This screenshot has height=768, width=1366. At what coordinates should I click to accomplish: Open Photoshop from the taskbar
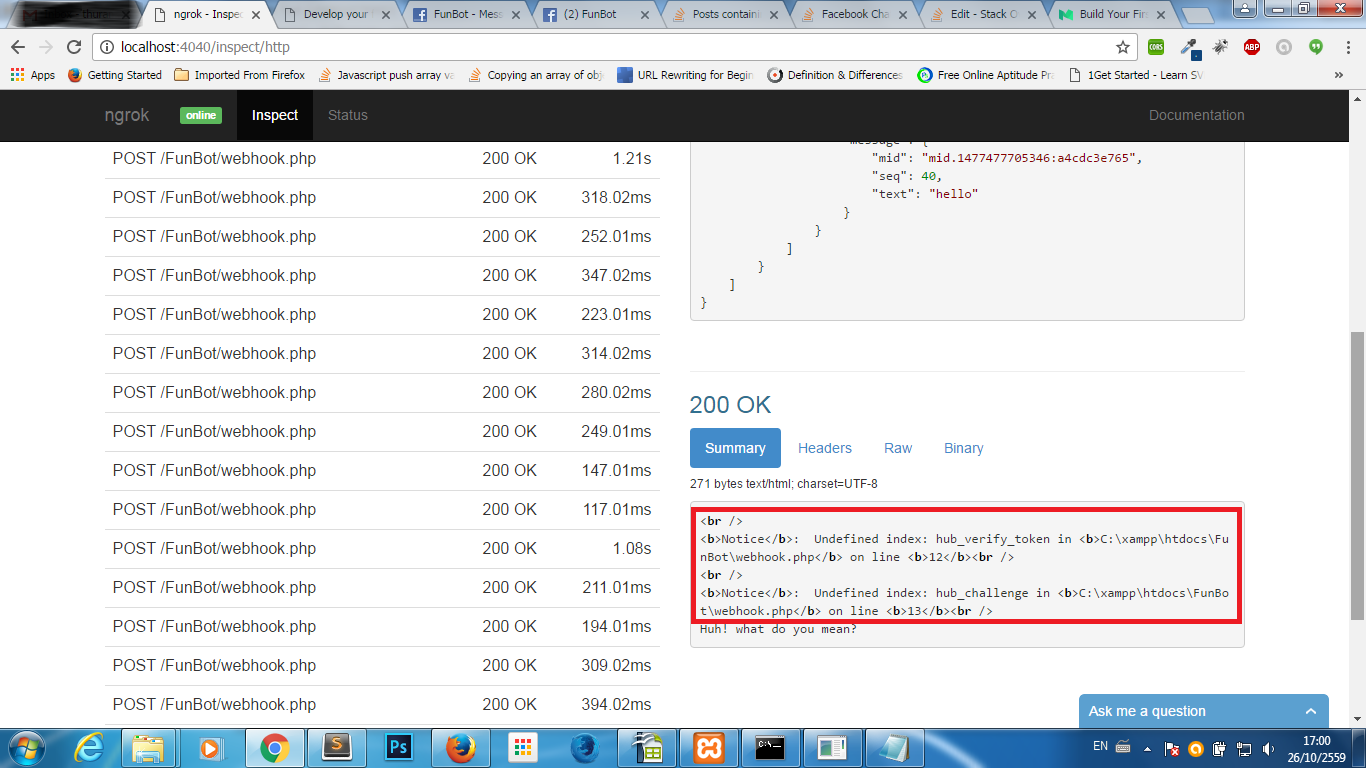399,747
